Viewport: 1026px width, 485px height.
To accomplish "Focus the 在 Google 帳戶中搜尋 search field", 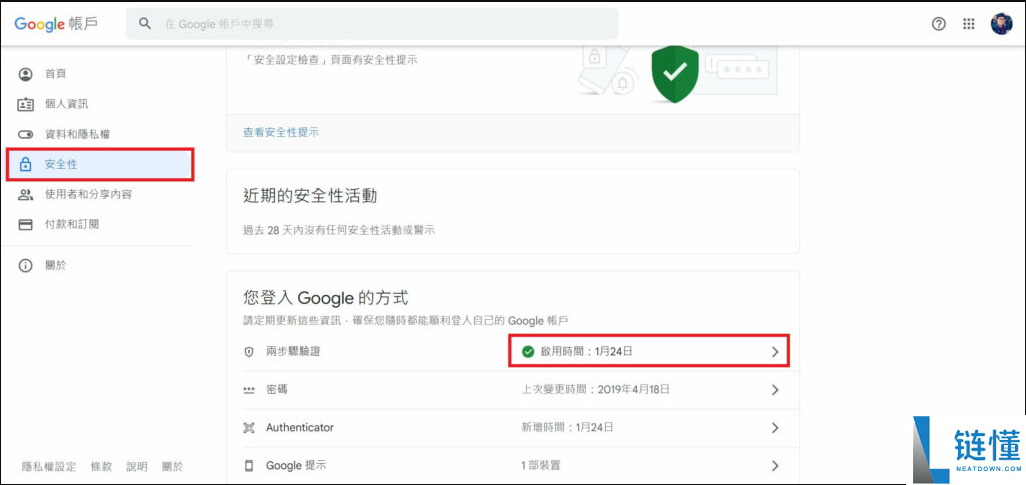I will coord(372,24).
